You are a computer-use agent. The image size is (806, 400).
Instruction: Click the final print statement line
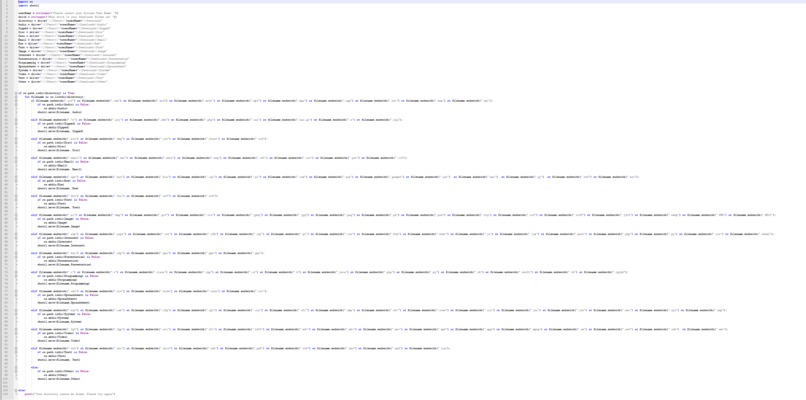[x=70, y=394]
